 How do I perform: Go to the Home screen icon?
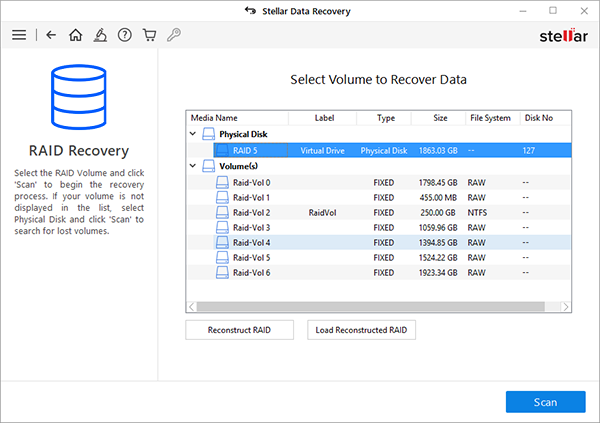[x=76, y=35]
